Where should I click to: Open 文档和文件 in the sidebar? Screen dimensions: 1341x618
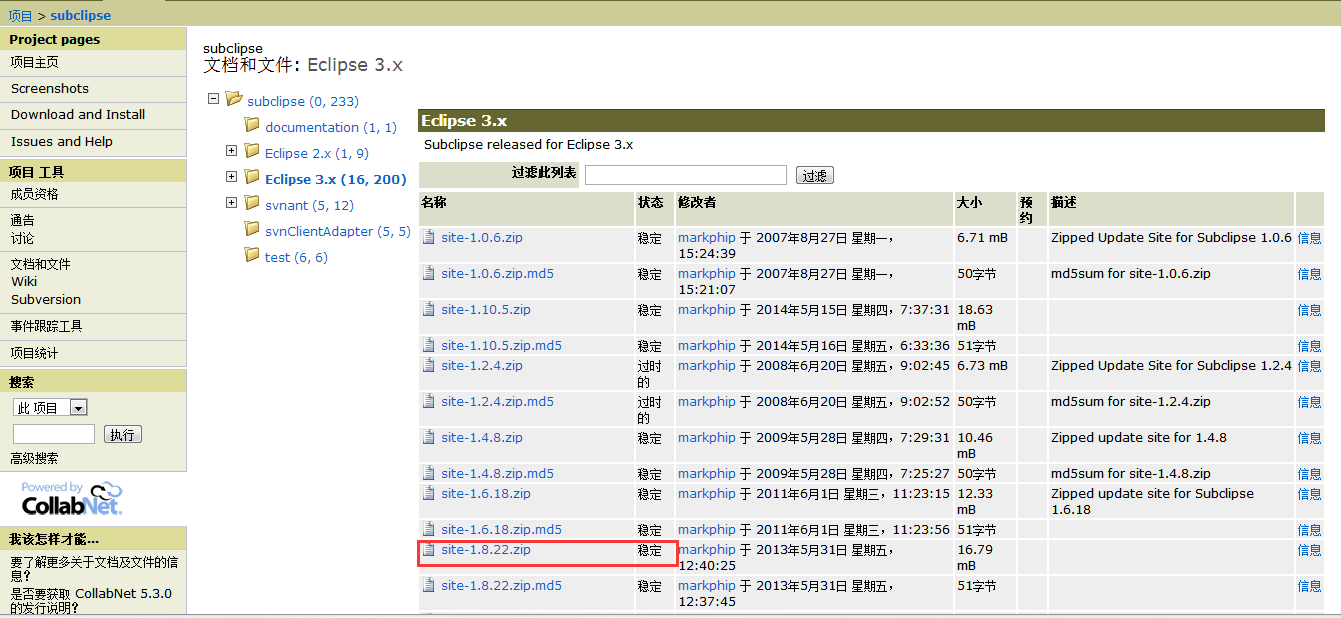[x=41, y=264]
